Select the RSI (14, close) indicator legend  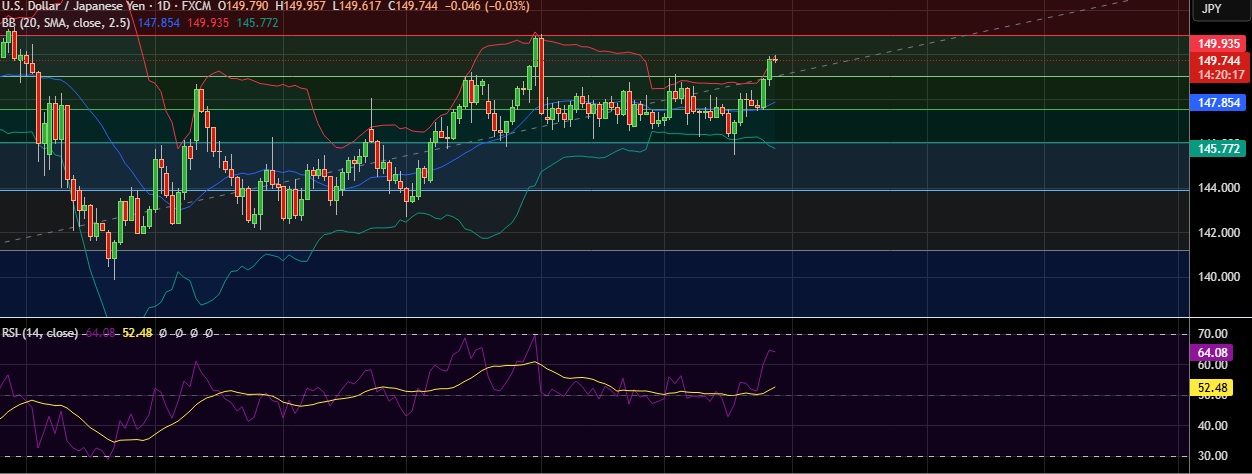tap(40, 333)
